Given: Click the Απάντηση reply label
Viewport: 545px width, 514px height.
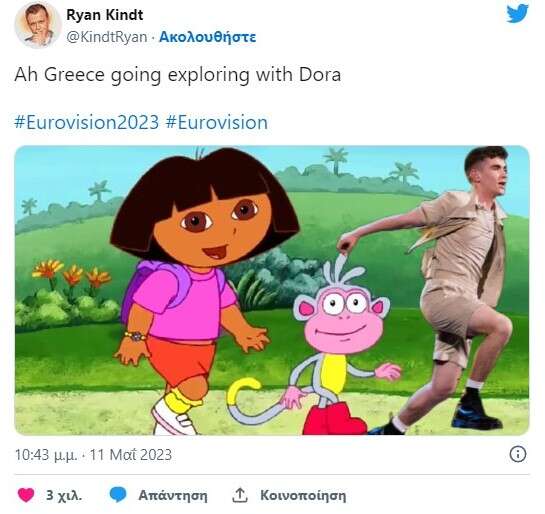Looking at the screenshot, I should pos(173,495).
